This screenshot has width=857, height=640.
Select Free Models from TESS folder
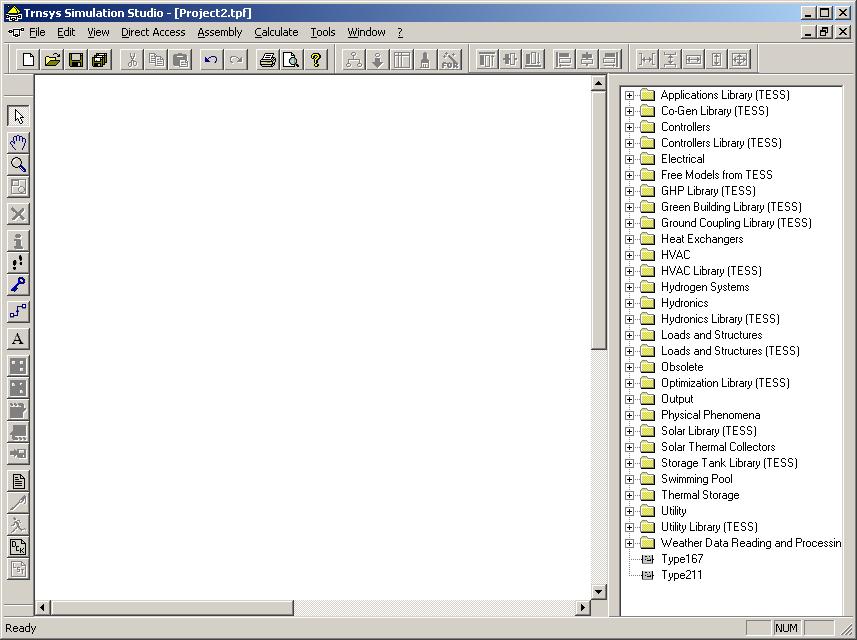pos(717,175)
